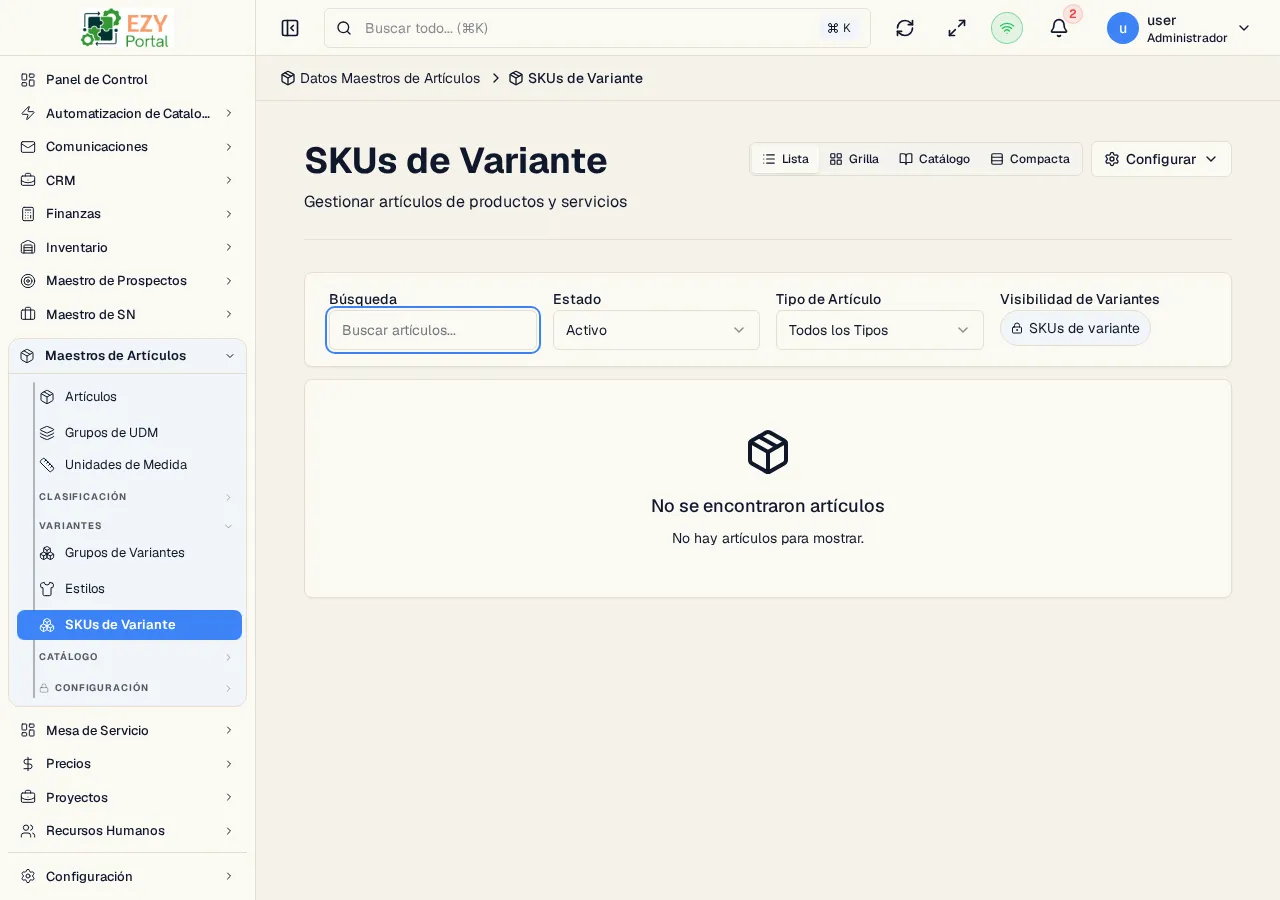Click the Panel de Control dashboard icon

click(28, 80)
